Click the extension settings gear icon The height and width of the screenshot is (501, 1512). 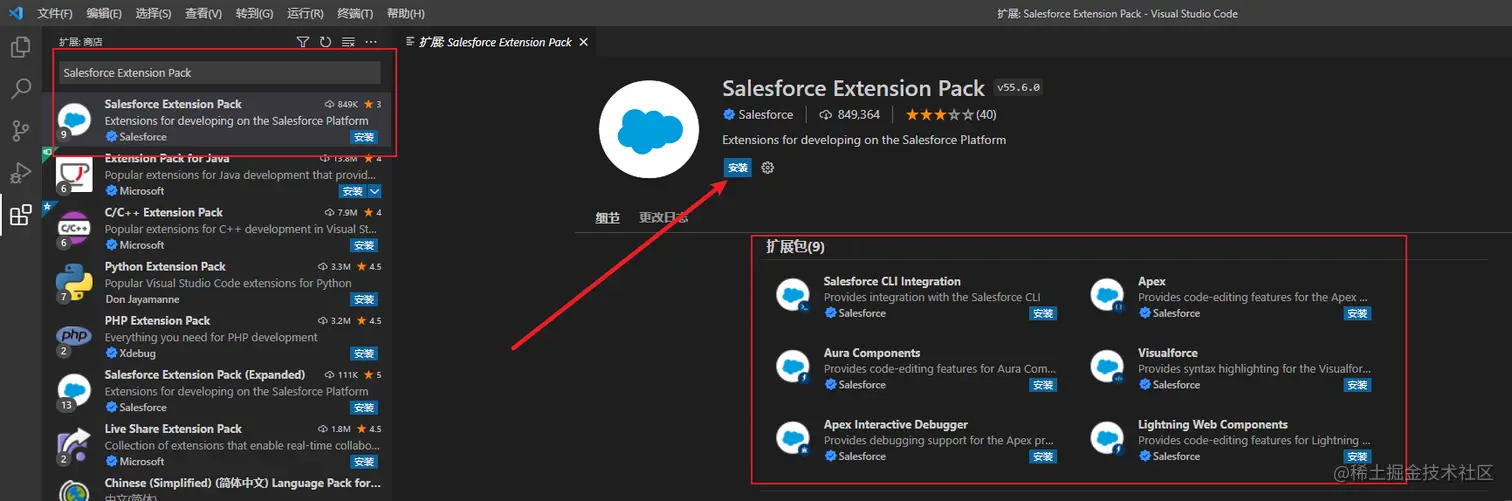pyautogui.click(x=768, y=167)
